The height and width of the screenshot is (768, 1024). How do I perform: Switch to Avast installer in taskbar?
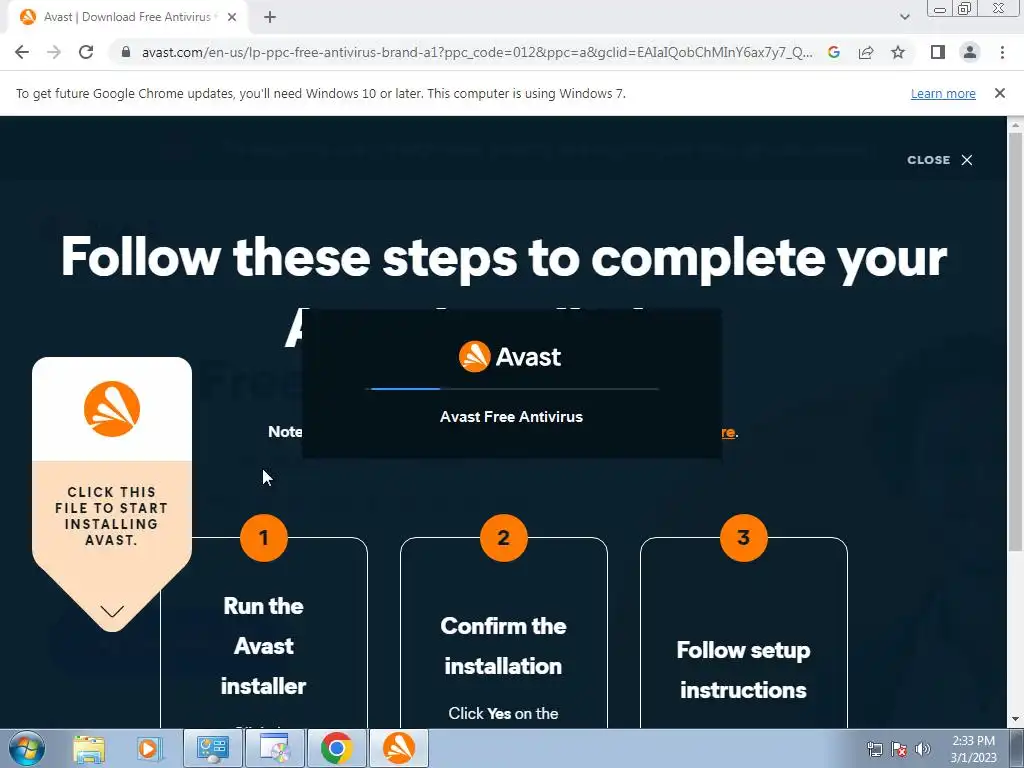[399, 748]
